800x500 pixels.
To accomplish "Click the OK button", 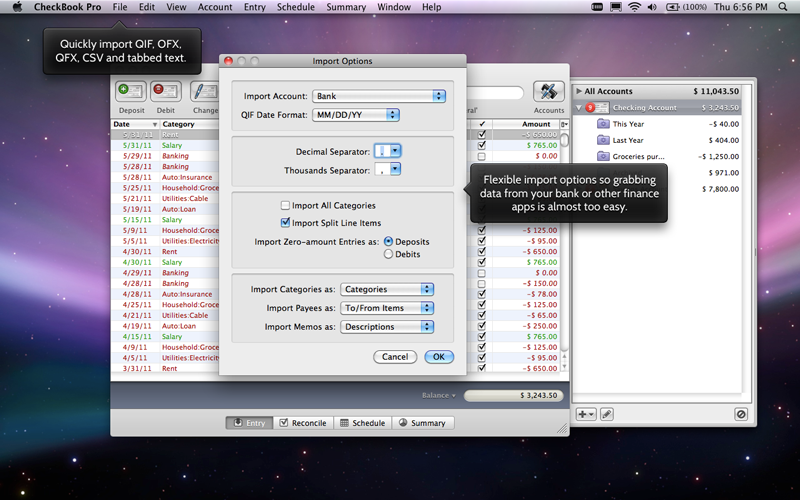I will pyautogui.click(x=439, y=357).
